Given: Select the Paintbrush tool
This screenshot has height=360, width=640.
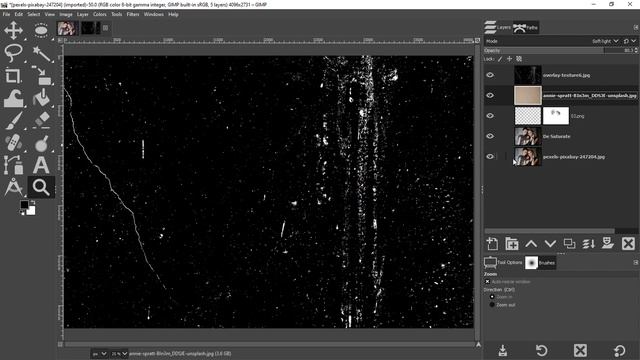Looking at the screenshot, I should click(x=13, y=120).
